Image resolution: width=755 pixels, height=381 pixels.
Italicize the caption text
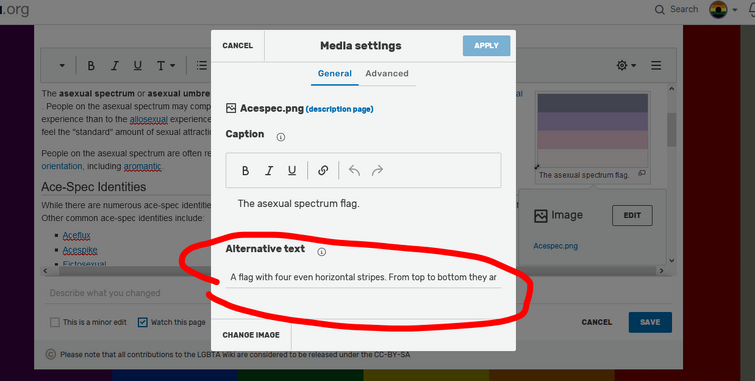point(269,171)
